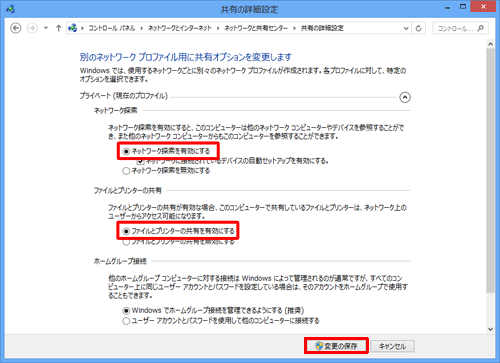
Task: Close the 共有の詳細設定 window
Action: [483, 7]
